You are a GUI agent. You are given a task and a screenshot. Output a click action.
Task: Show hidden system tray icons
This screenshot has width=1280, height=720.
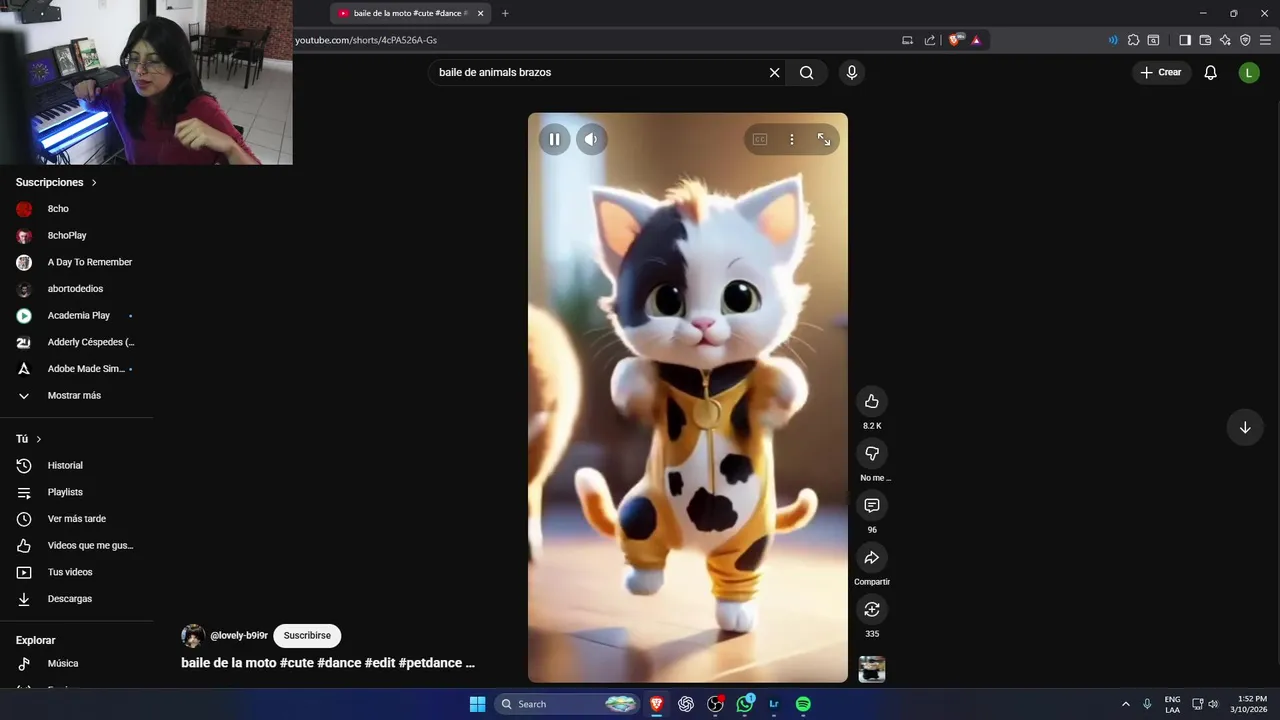pyautogui.click(x=1126, y=704)
